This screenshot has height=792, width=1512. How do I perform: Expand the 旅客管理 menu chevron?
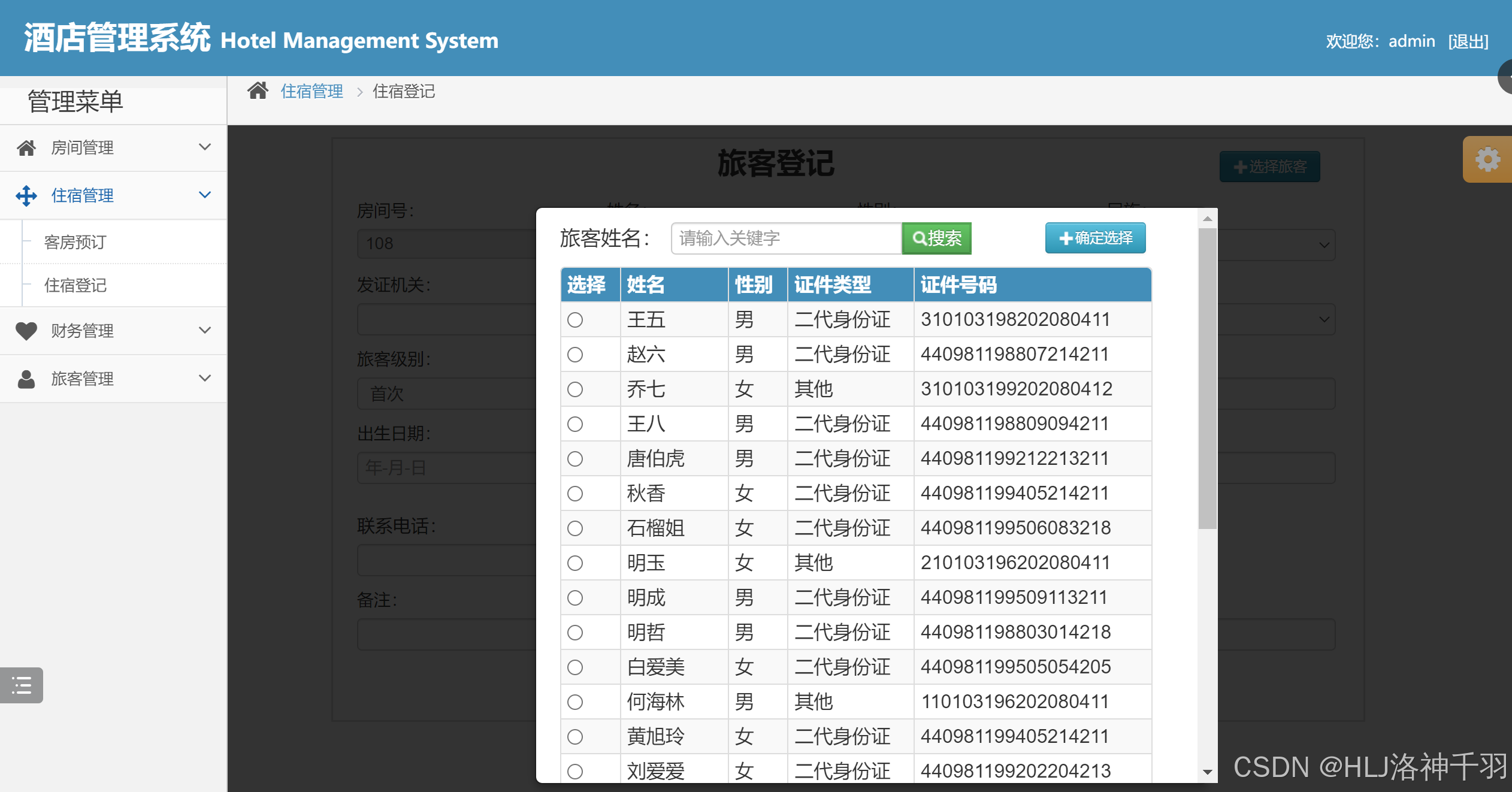pyautogui.click(x=205, y=379)
